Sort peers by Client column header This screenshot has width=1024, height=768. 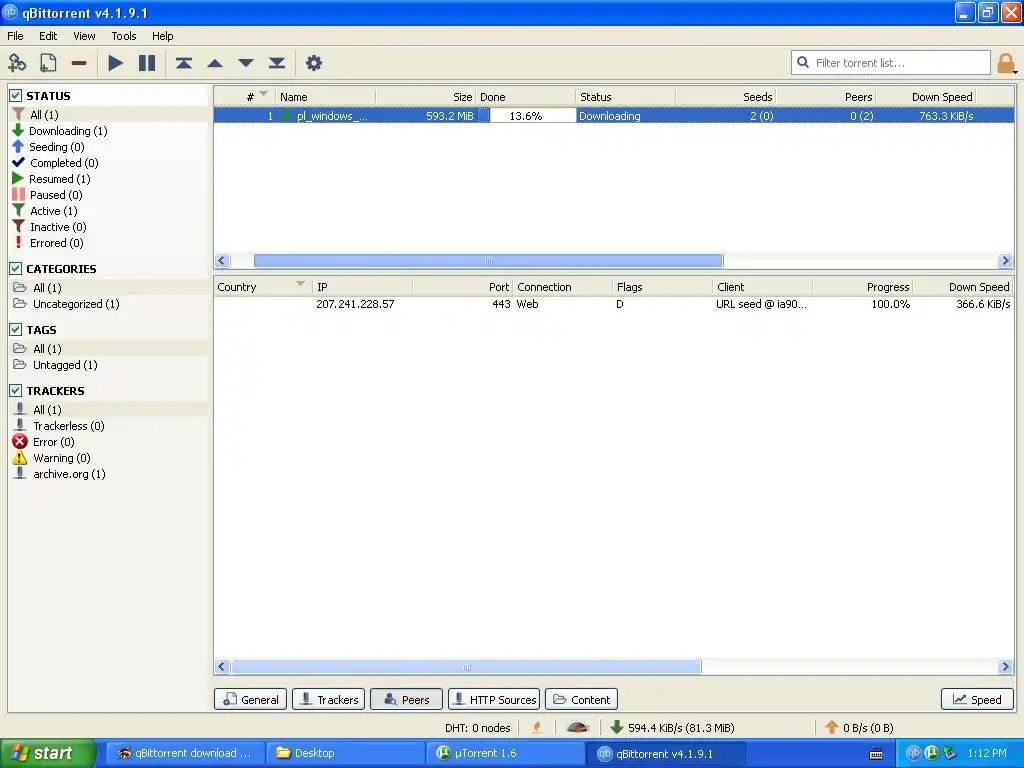[763, 287]
